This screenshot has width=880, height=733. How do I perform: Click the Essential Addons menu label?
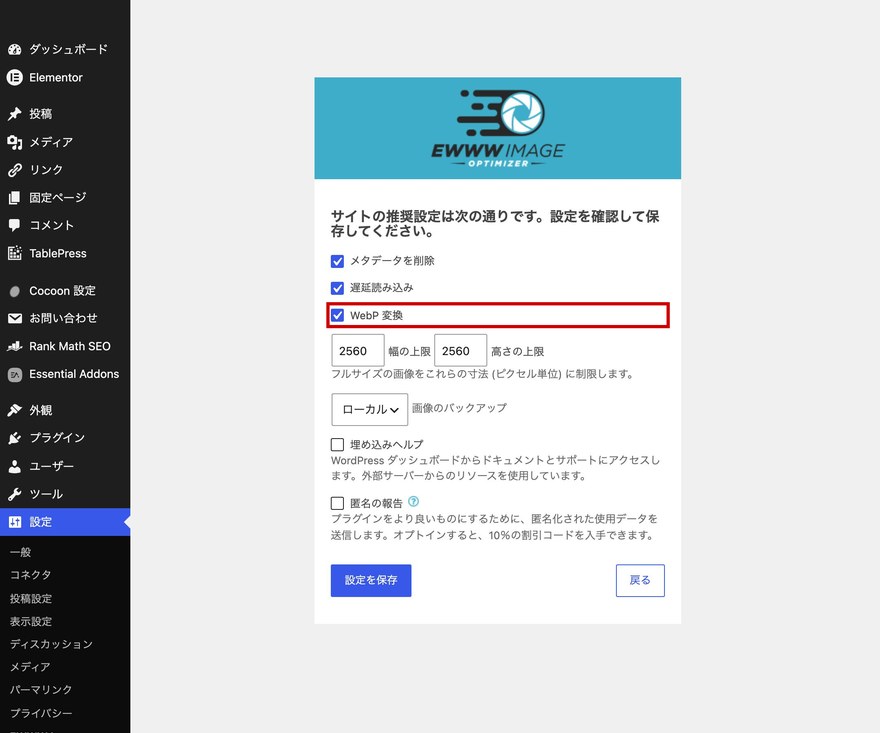74,374
